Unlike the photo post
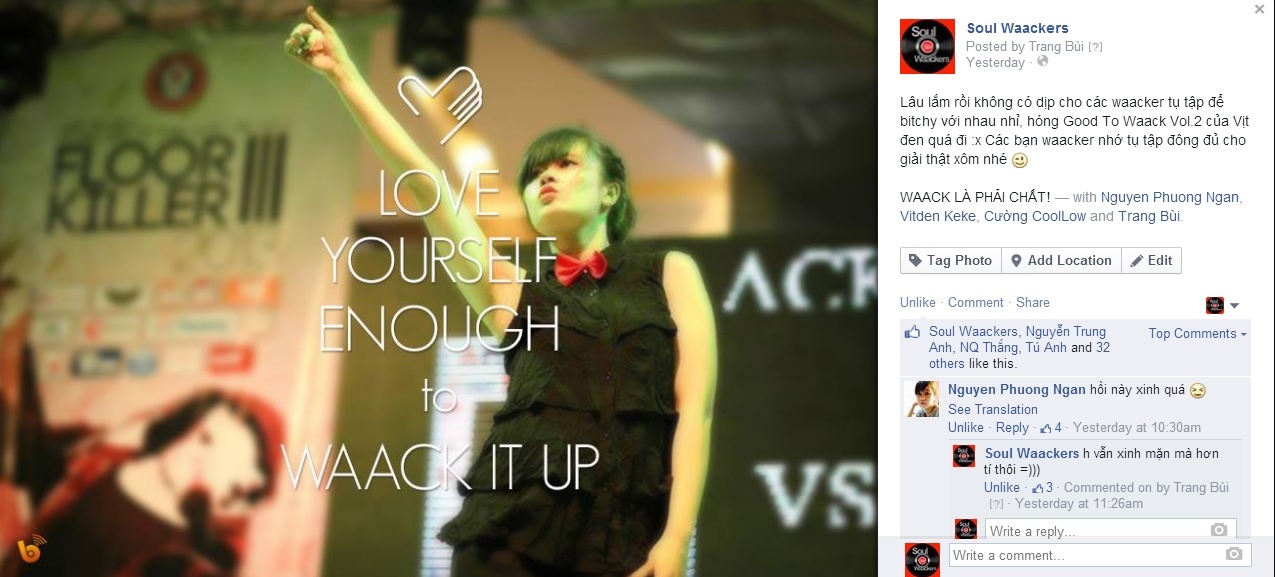The width and height of the screenshot is (1275, 577). click(x=918, y=303)
